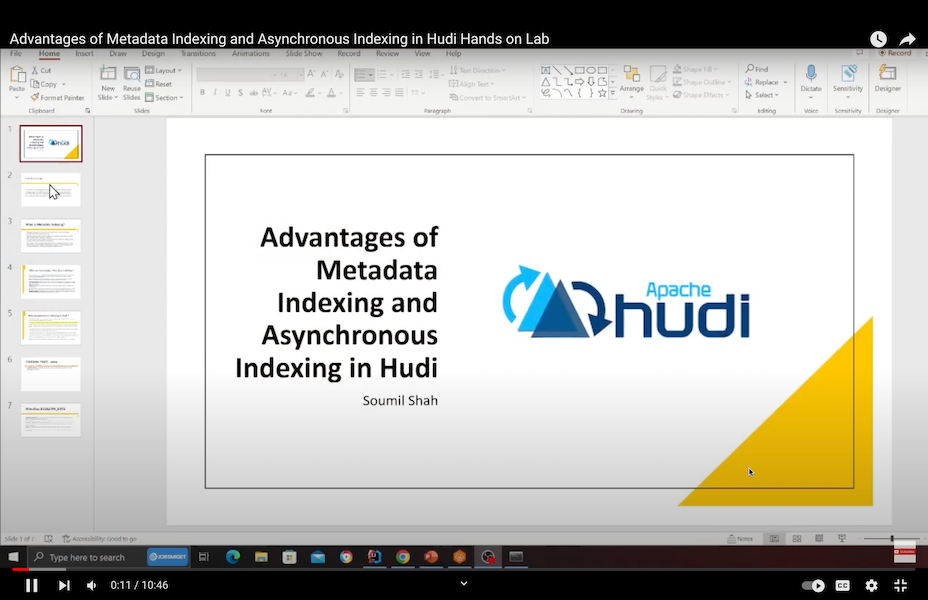Screen dimensions: 928x600
Task: Toggle autoplay switch in player
Action: (x=814, y=585)
